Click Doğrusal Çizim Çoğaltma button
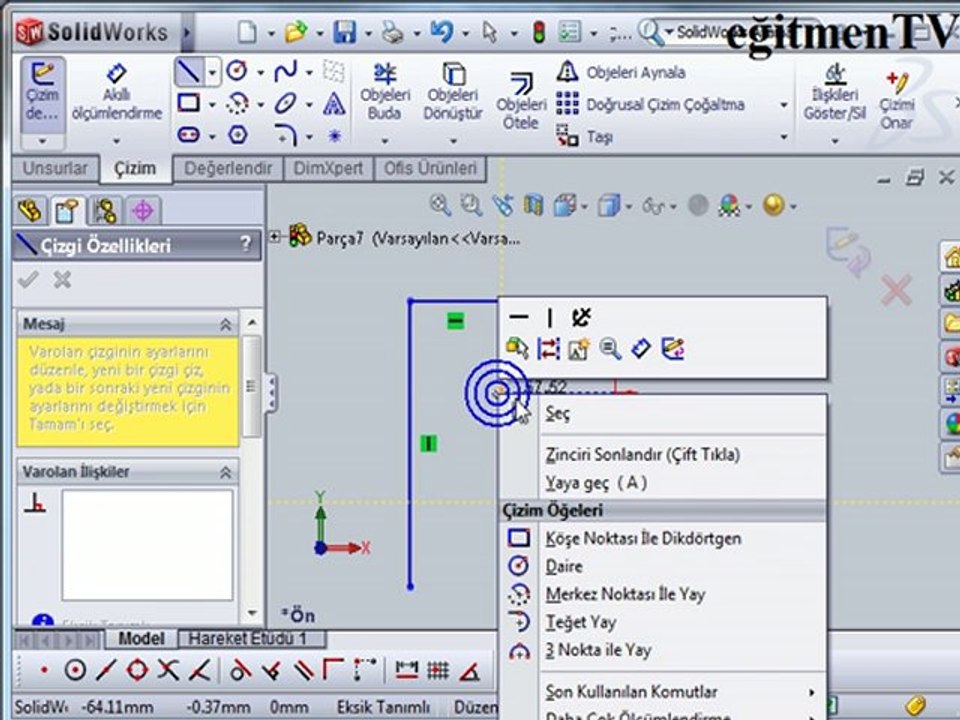Image resolution: width=960 pixels, height=720 pixels. tap(651, 105)
